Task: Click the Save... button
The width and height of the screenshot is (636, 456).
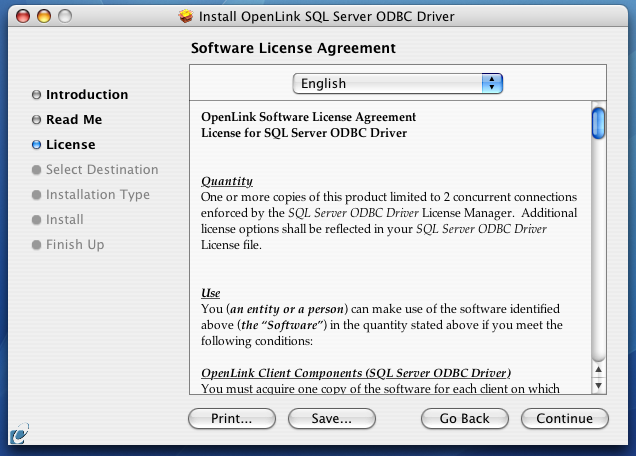Action: tap(332, 418)
